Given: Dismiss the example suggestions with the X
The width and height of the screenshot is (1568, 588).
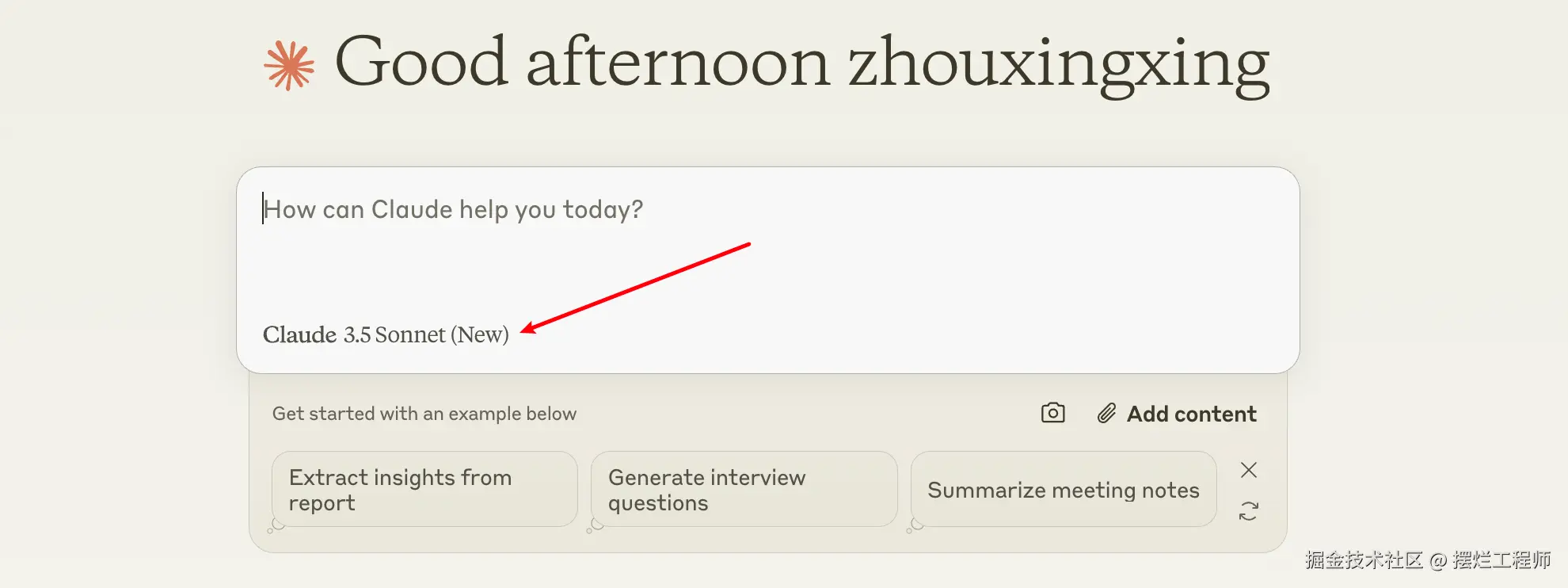Looking at the screenshot, I should pyautogui.click(x=1248, y=470).
